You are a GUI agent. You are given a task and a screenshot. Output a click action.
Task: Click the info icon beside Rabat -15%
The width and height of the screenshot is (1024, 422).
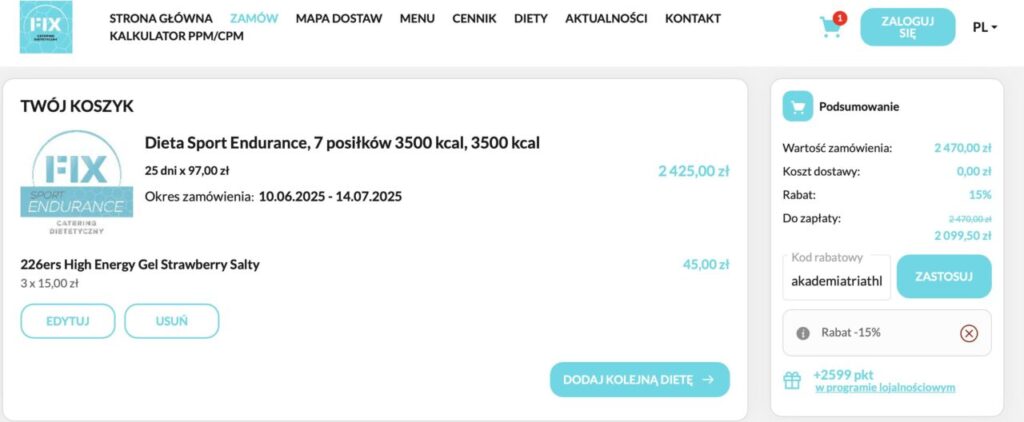pyautogui.click(x=802, y=333)
